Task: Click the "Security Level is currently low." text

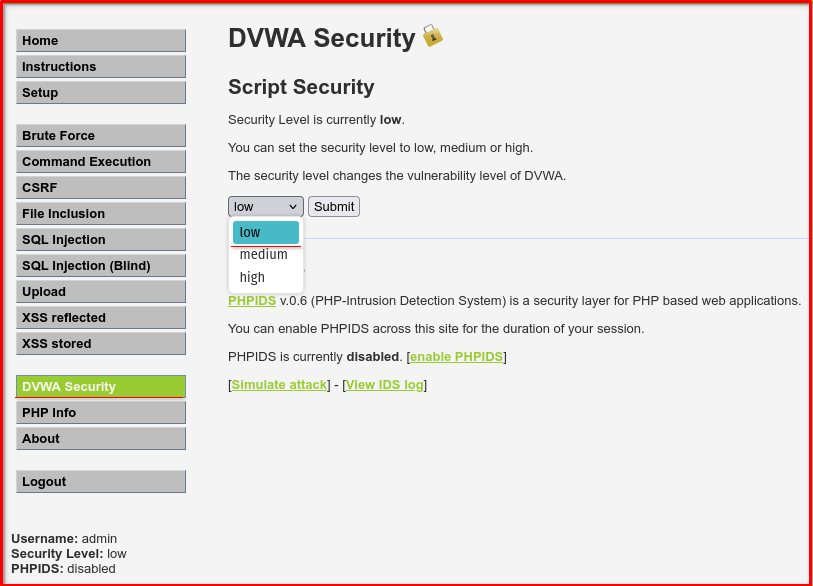Action: (x=316, y=120)
